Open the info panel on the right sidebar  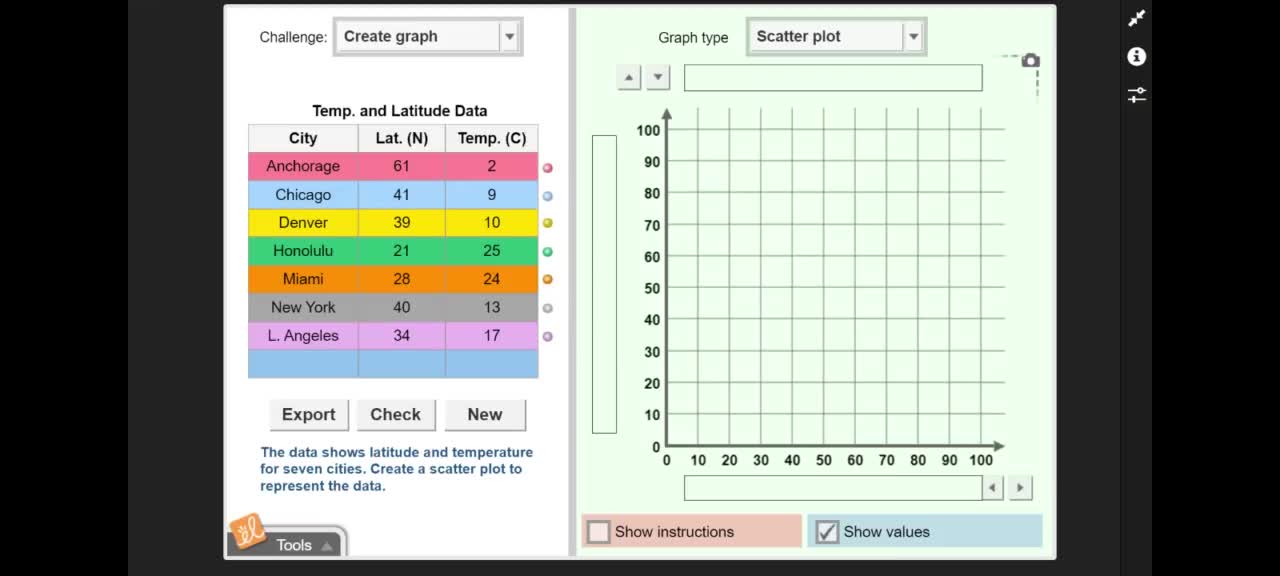(1136, 57)
